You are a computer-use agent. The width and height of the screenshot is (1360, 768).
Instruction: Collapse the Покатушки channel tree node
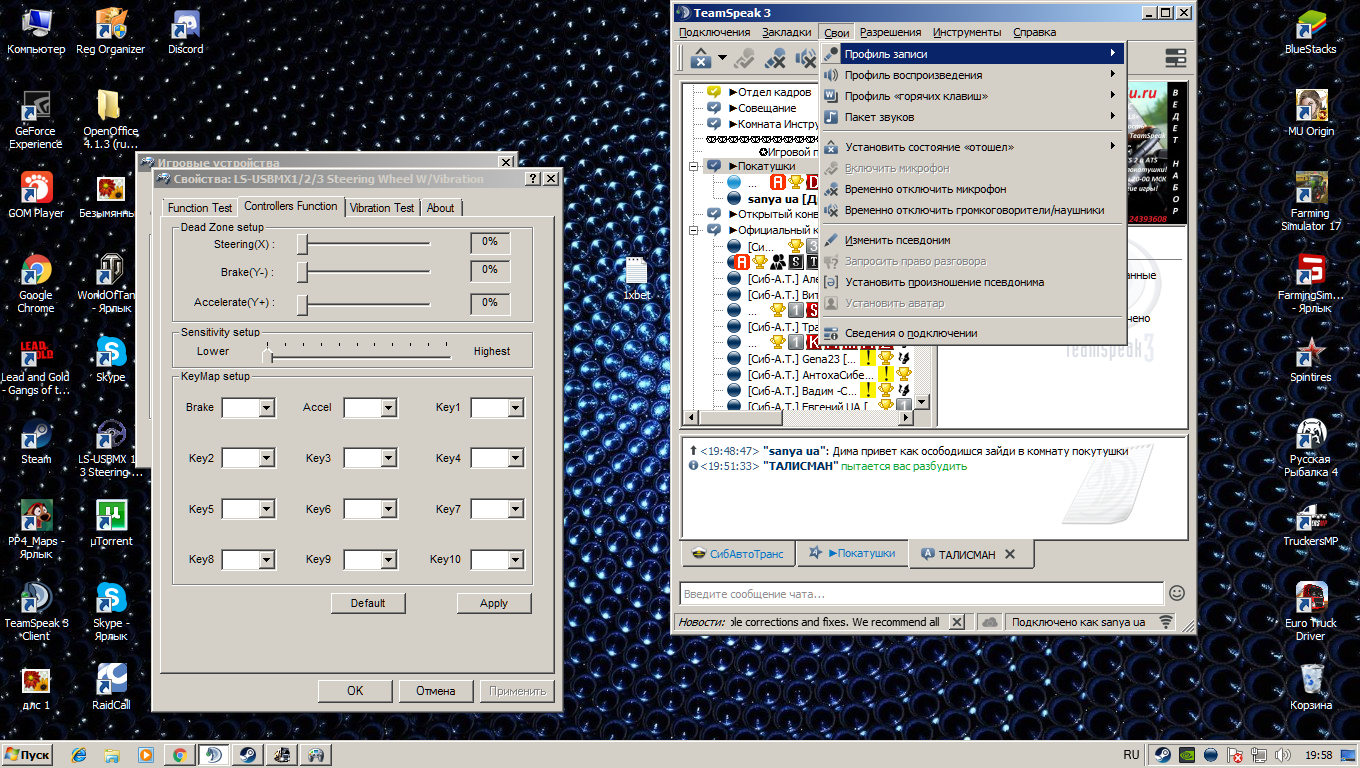693,166
